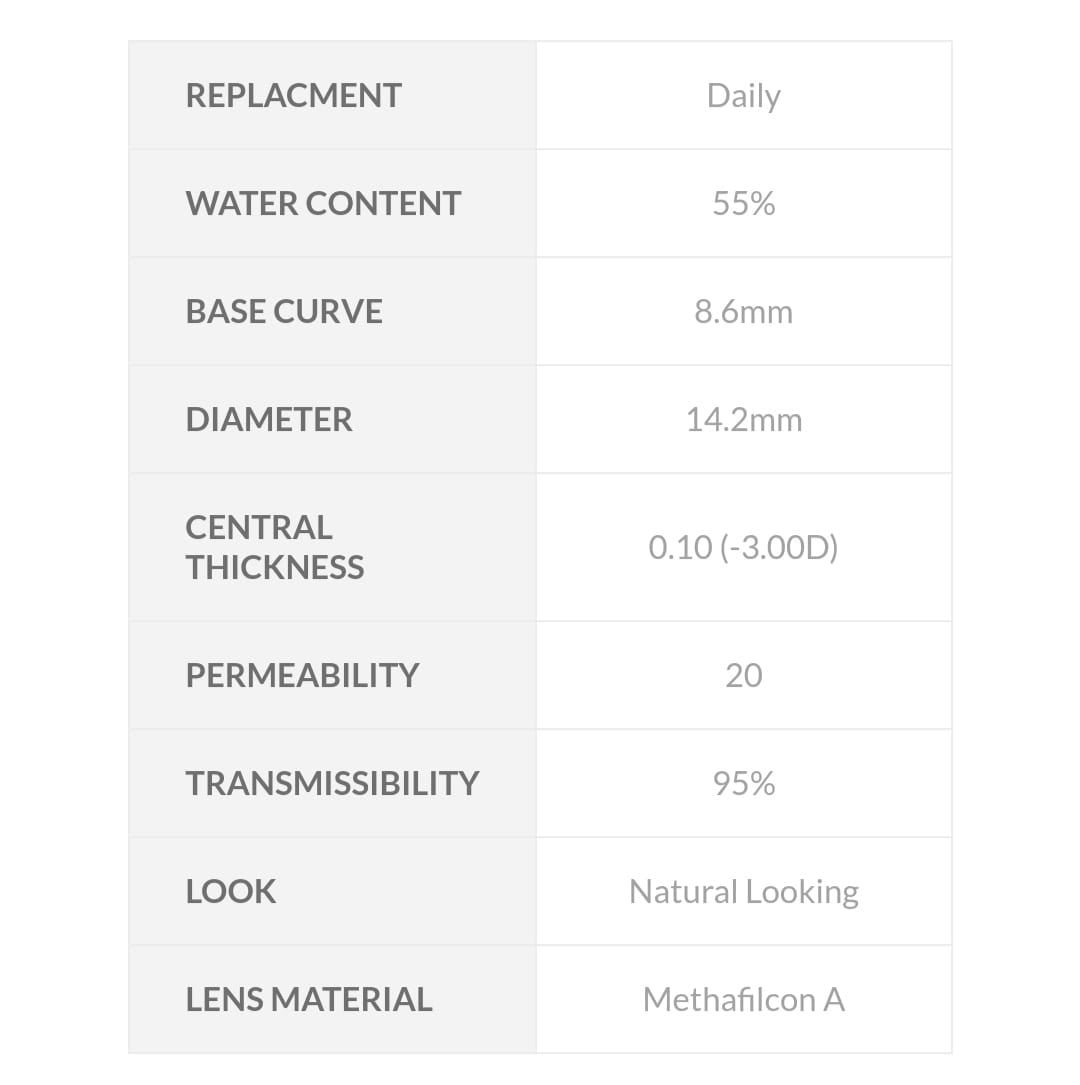This screenshot has height=1085, width=1080.
Task: Select the Natural Looking value
Action: click(743, 892)
